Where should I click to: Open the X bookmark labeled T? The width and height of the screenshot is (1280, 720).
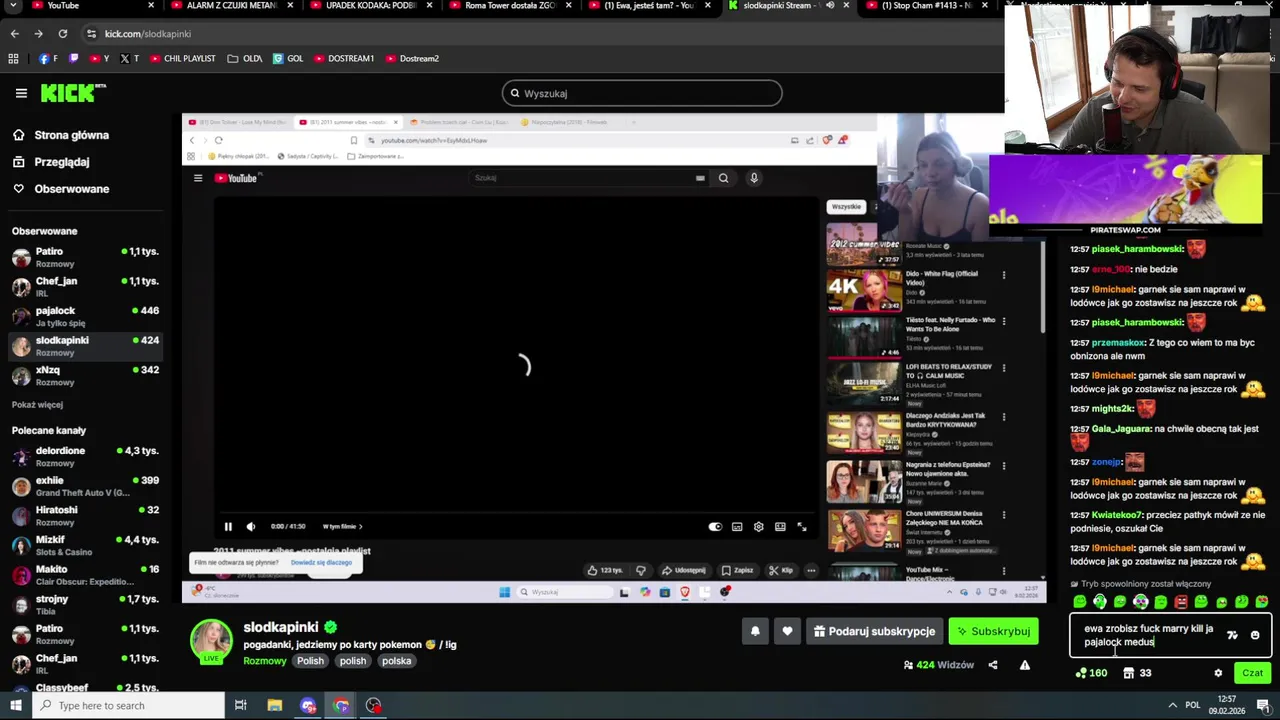[x=130, y=58]
